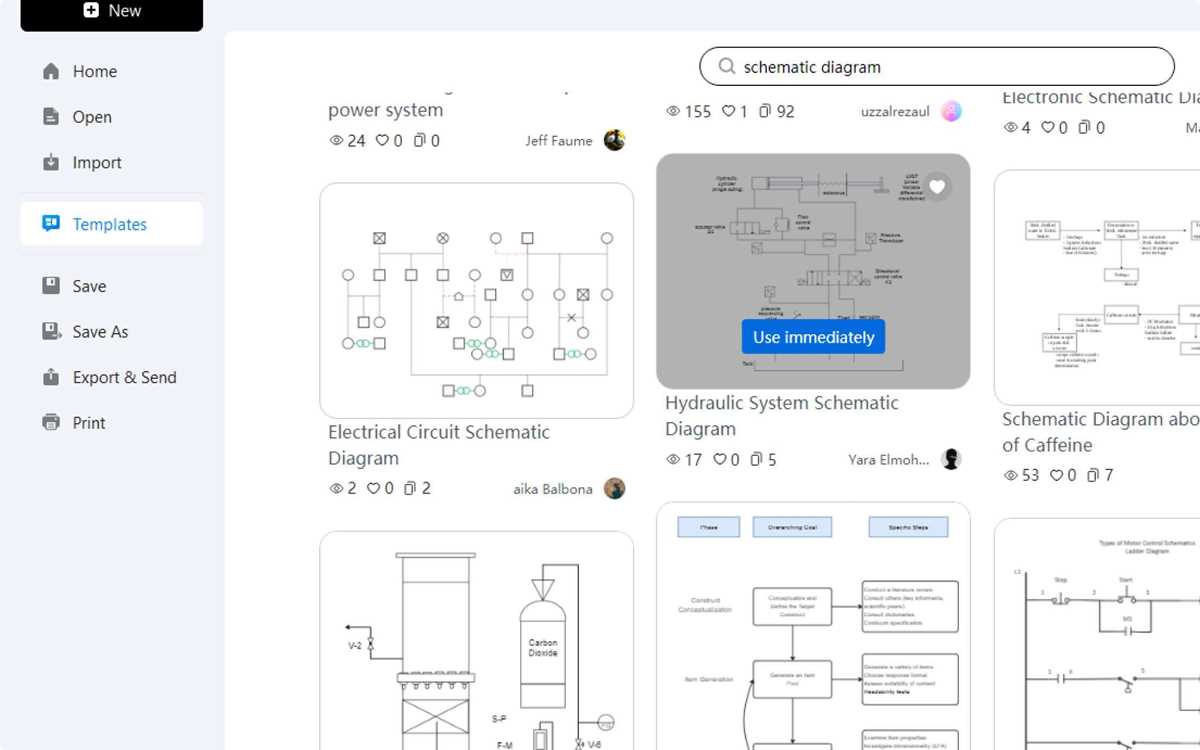
Task: Like the Electronic Schematic template heart
Action: 1048,128
